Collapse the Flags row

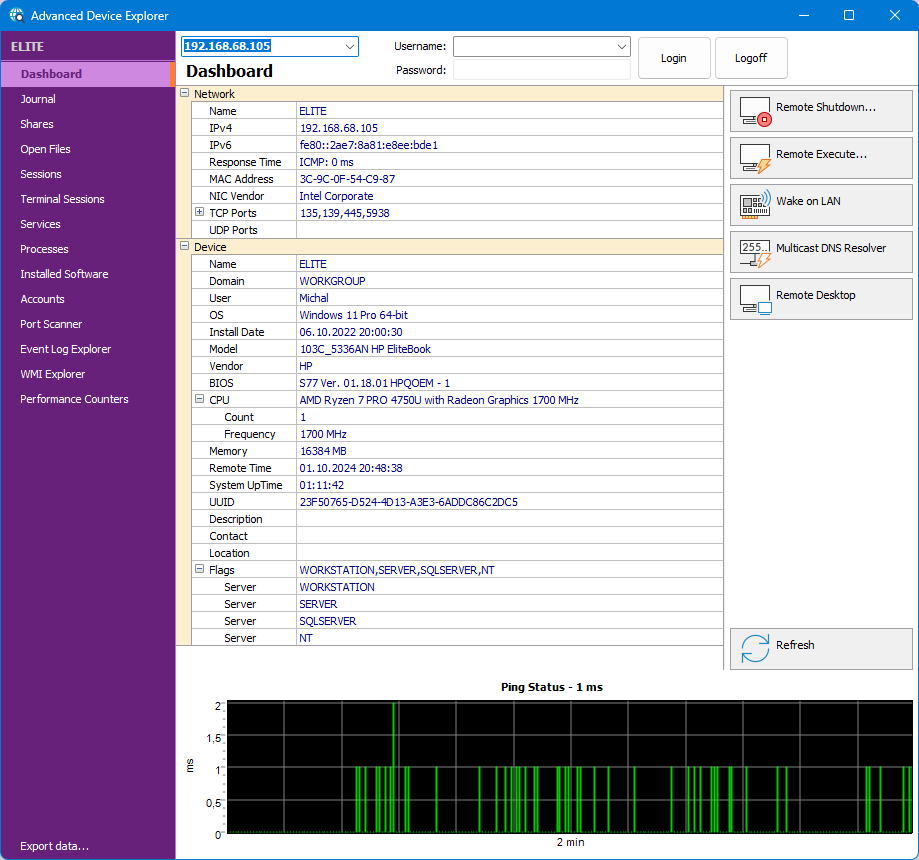pyautogui.click(x=199, y=569)
